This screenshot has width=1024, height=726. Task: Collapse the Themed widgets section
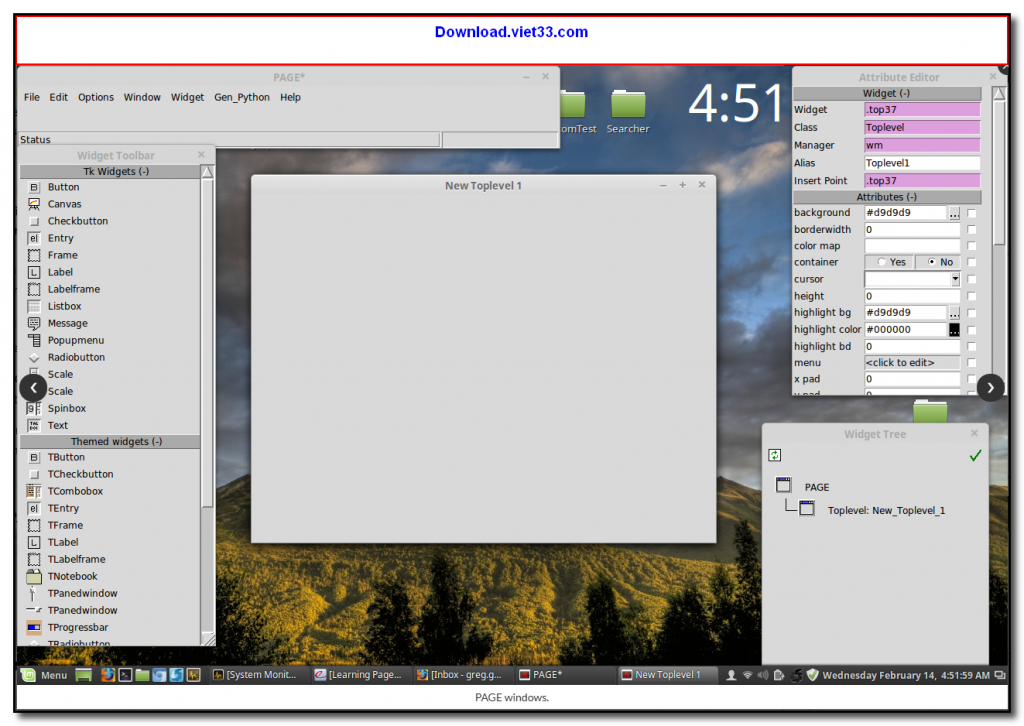109,441
